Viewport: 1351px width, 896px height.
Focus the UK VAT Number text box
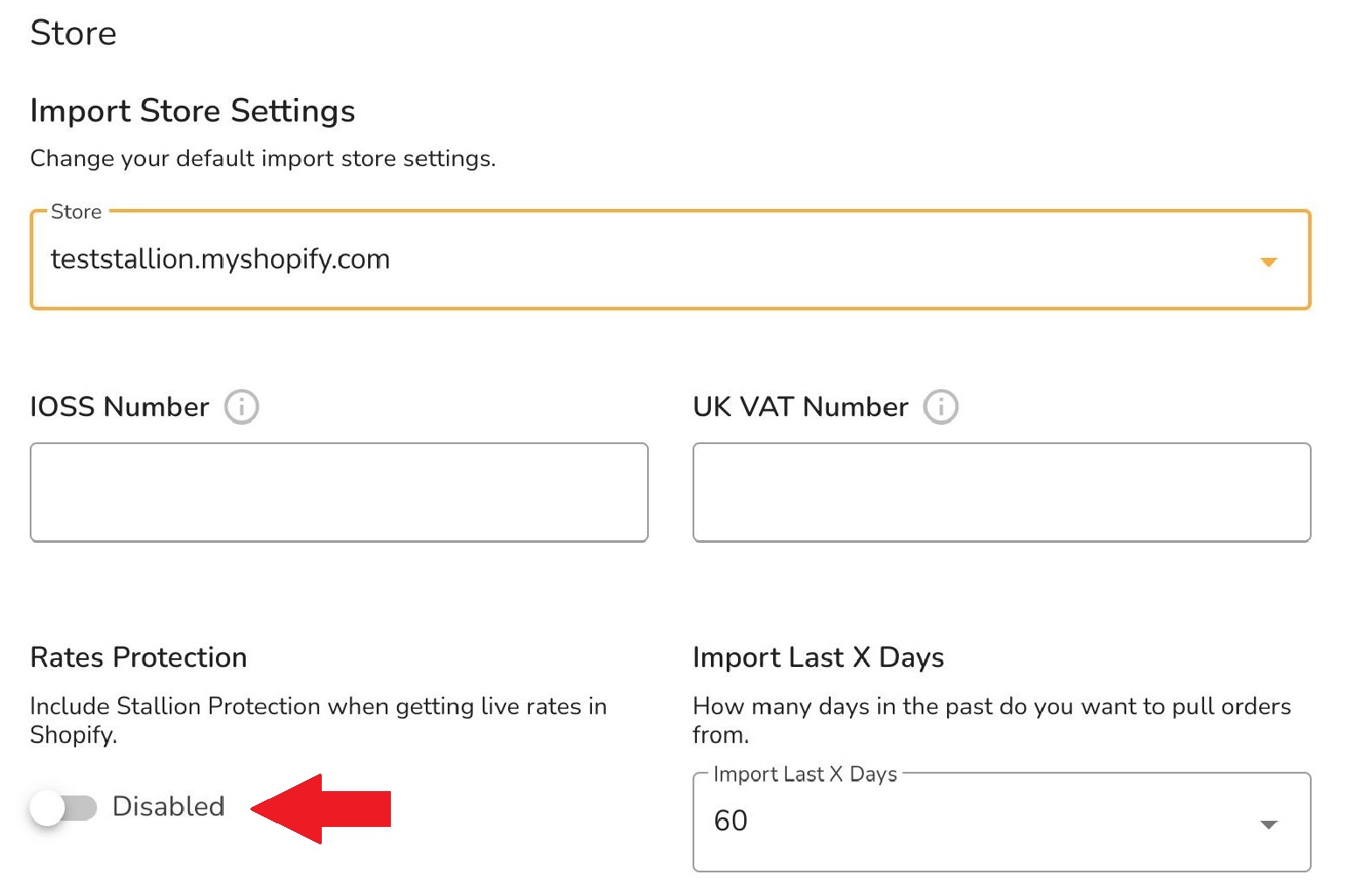point(1001,492)
